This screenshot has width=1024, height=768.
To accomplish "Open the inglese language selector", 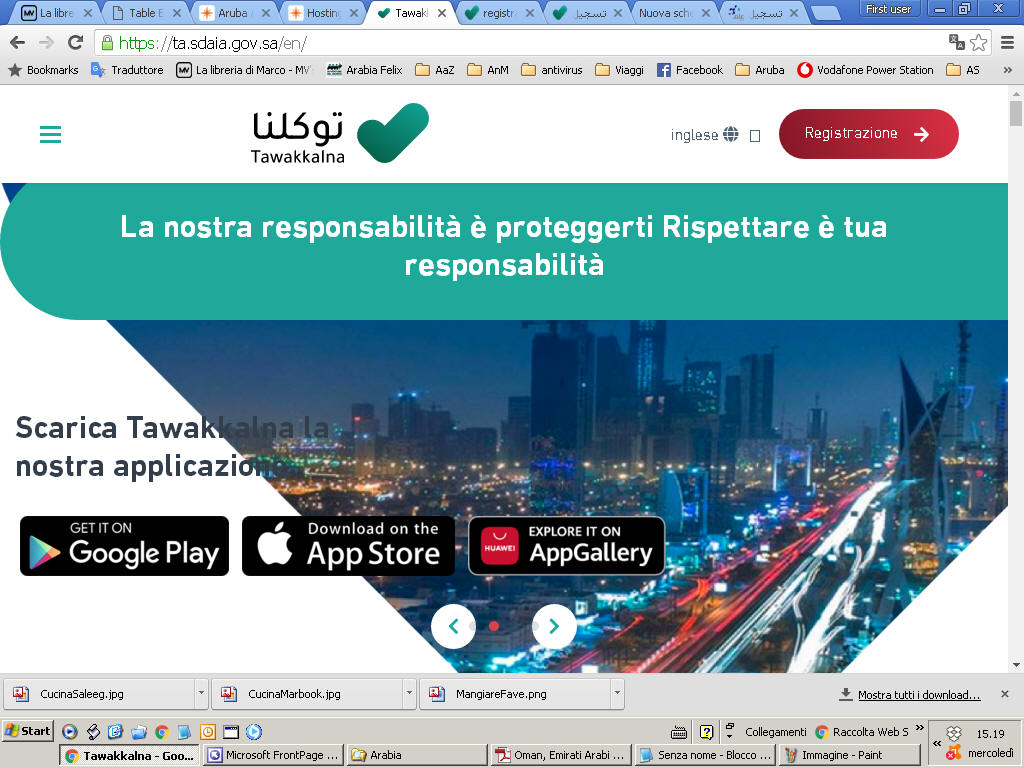I will point(704,135).
